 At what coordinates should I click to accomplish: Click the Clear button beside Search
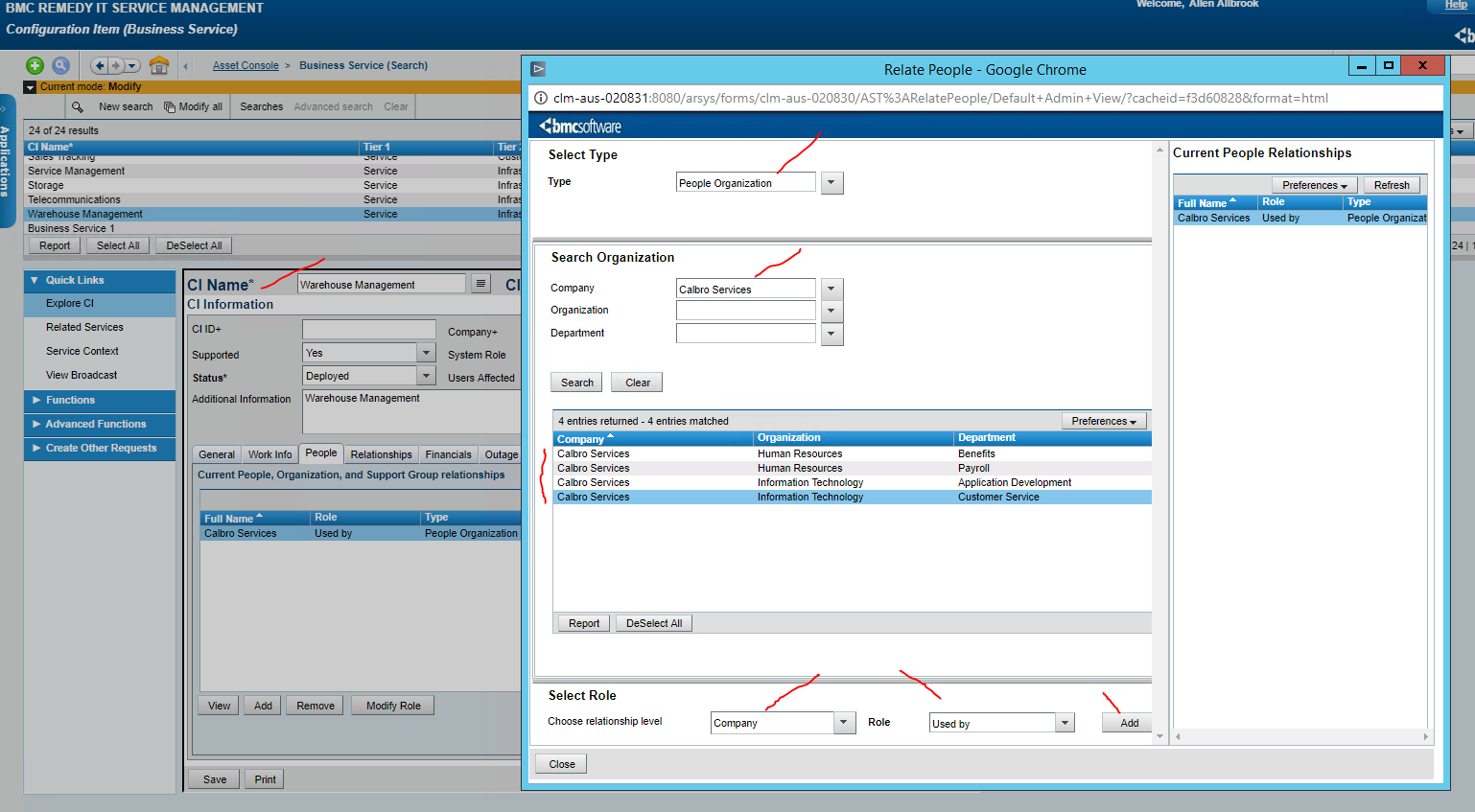[638, 383]
